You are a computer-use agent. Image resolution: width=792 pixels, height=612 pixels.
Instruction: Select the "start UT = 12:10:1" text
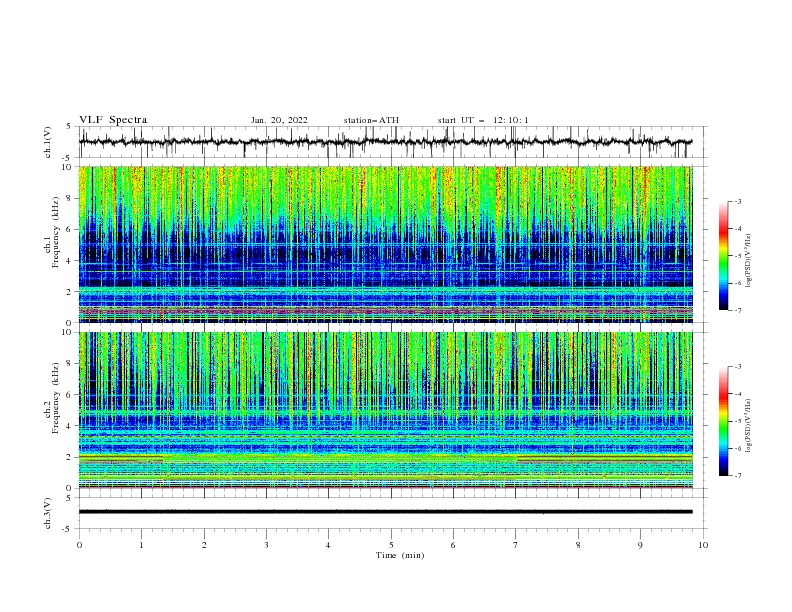point(483,120)
